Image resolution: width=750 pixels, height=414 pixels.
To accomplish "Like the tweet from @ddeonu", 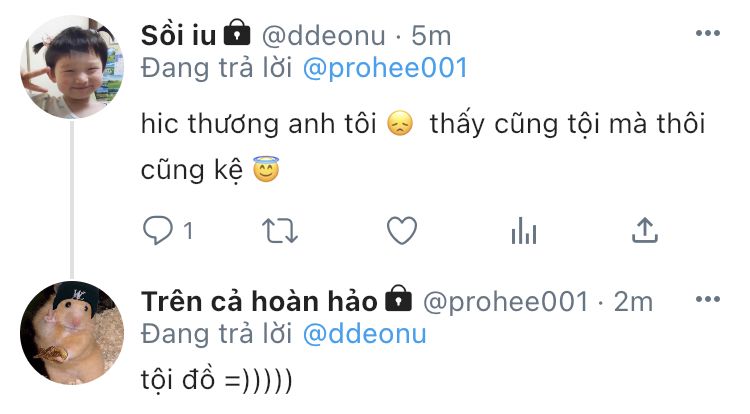I will [x=402, y=230].
